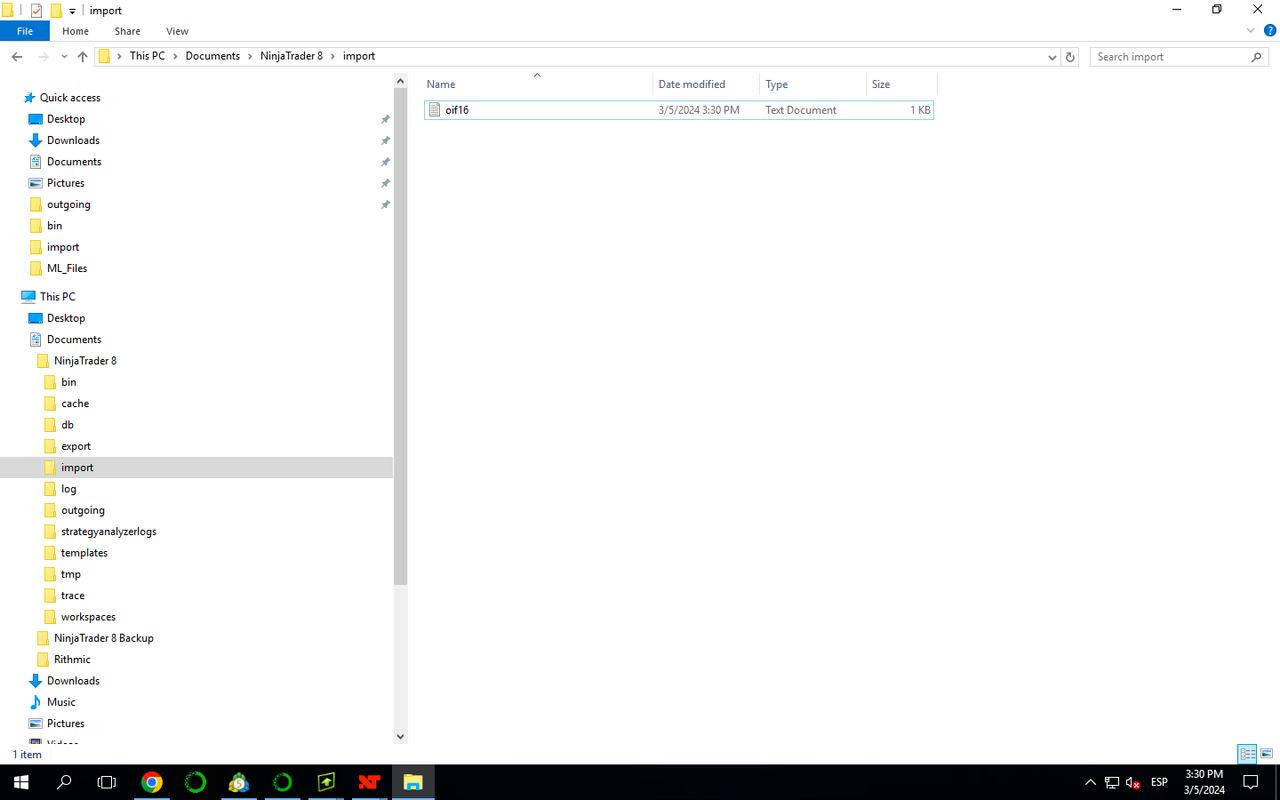Show hidden system tray icons
The image size is (1280, 800).
click(1090, 782)
